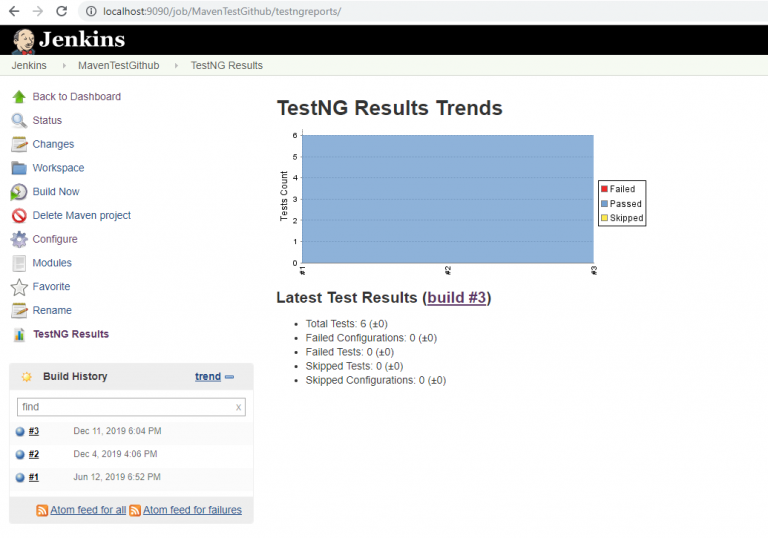Open the Workspace link

coord(58,168)
